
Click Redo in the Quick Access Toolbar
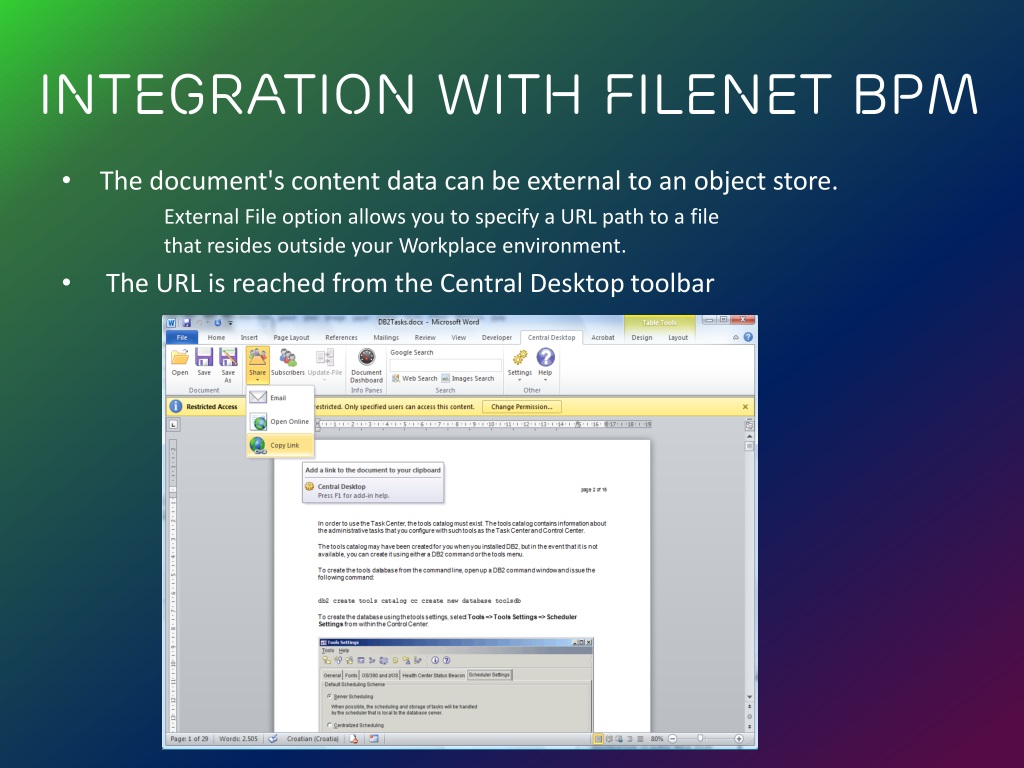pyautogui.click(x=217, y=323)
